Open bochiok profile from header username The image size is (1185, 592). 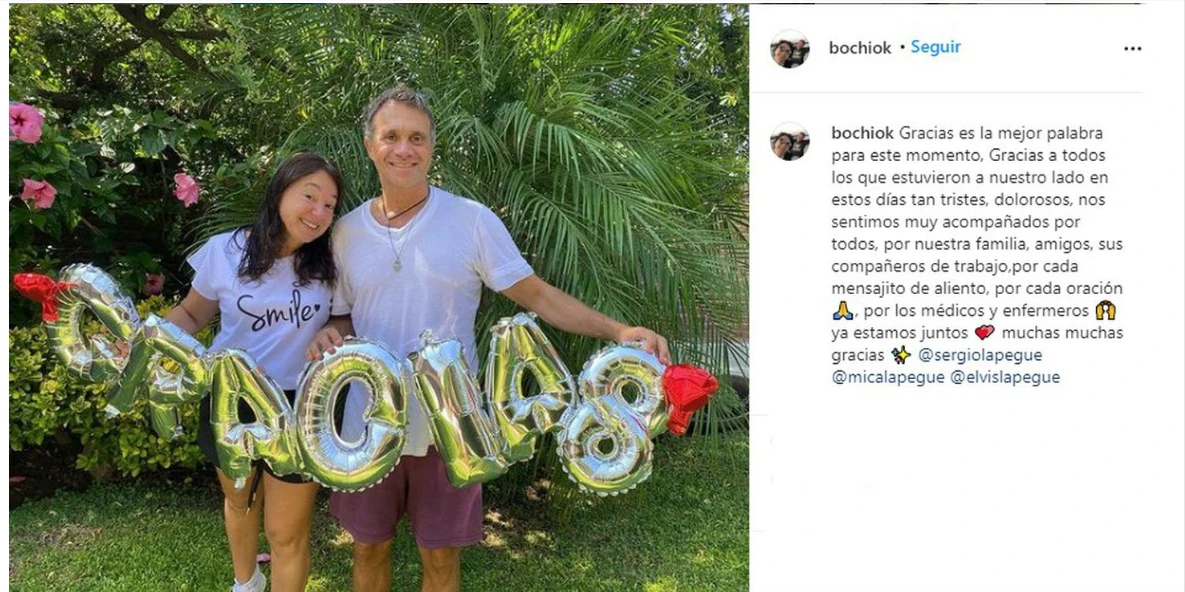coord(860,48)
